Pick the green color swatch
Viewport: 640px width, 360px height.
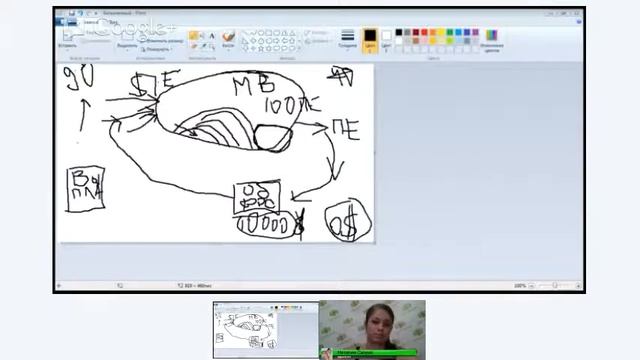[x=450, y=32]
